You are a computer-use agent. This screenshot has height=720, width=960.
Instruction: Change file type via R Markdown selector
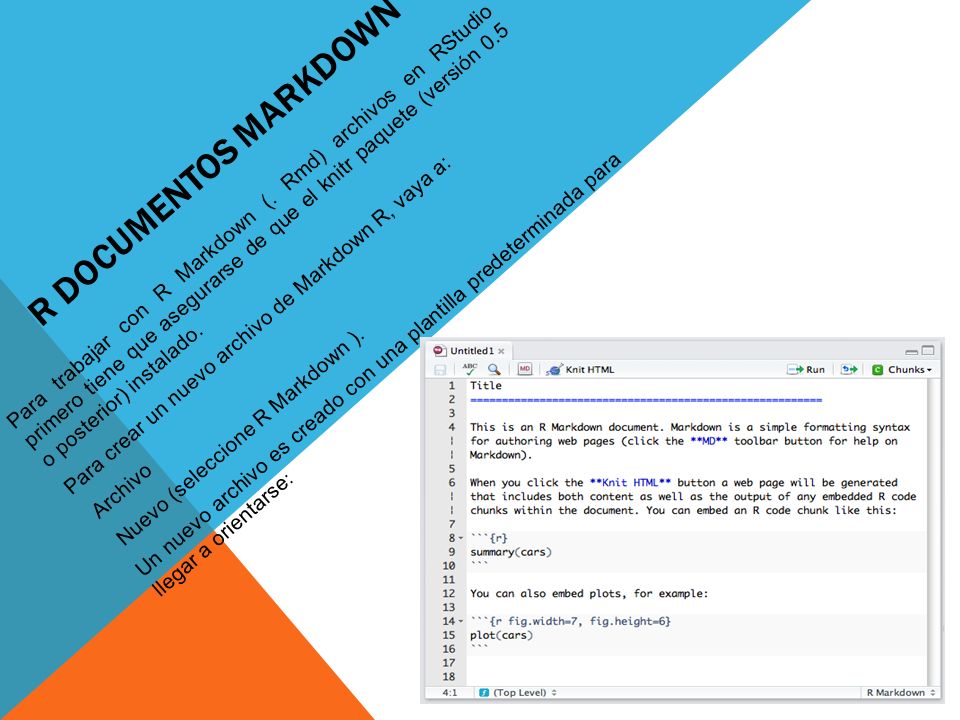point(901,692)
